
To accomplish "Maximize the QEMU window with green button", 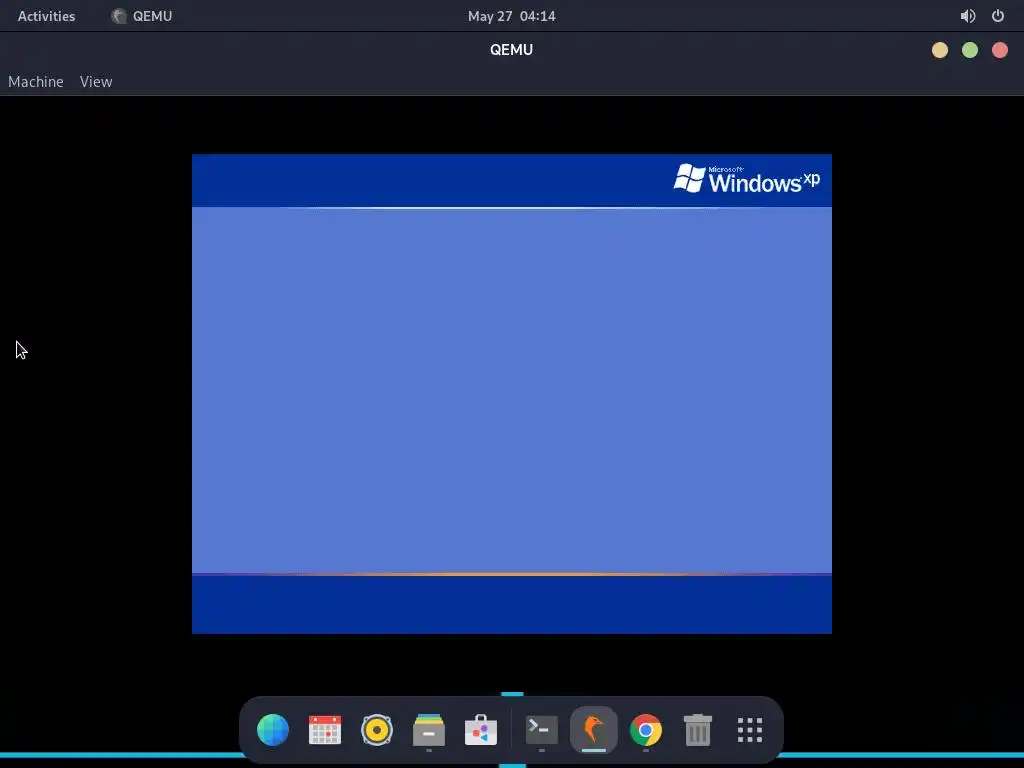I will (x=970, y=50).
